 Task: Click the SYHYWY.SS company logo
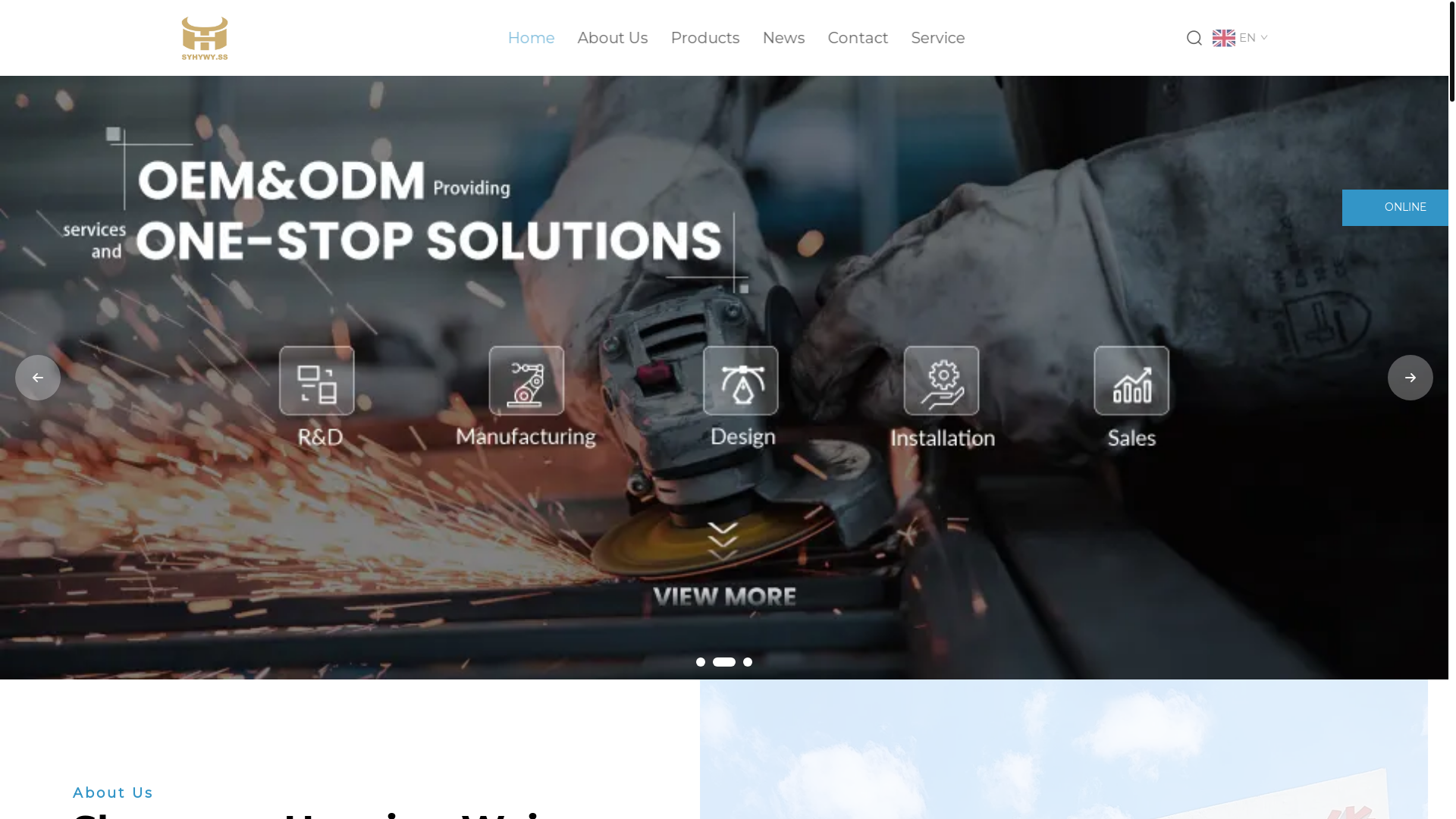(x=205, y=38)
